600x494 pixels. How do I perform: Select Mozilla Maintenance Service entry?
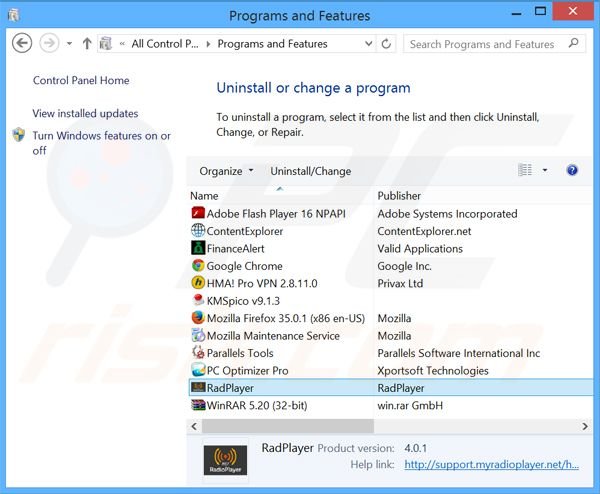(273, 336)
